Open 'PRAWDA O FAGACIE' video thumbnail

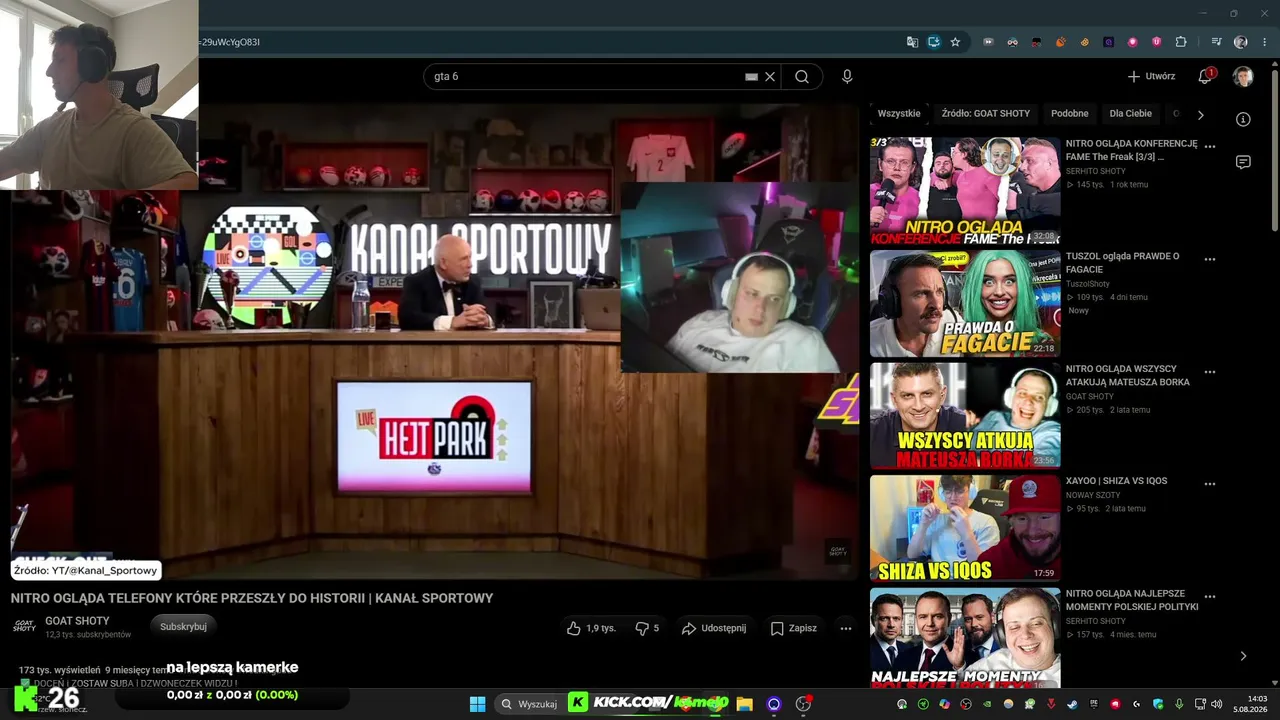tap(965, 303)
